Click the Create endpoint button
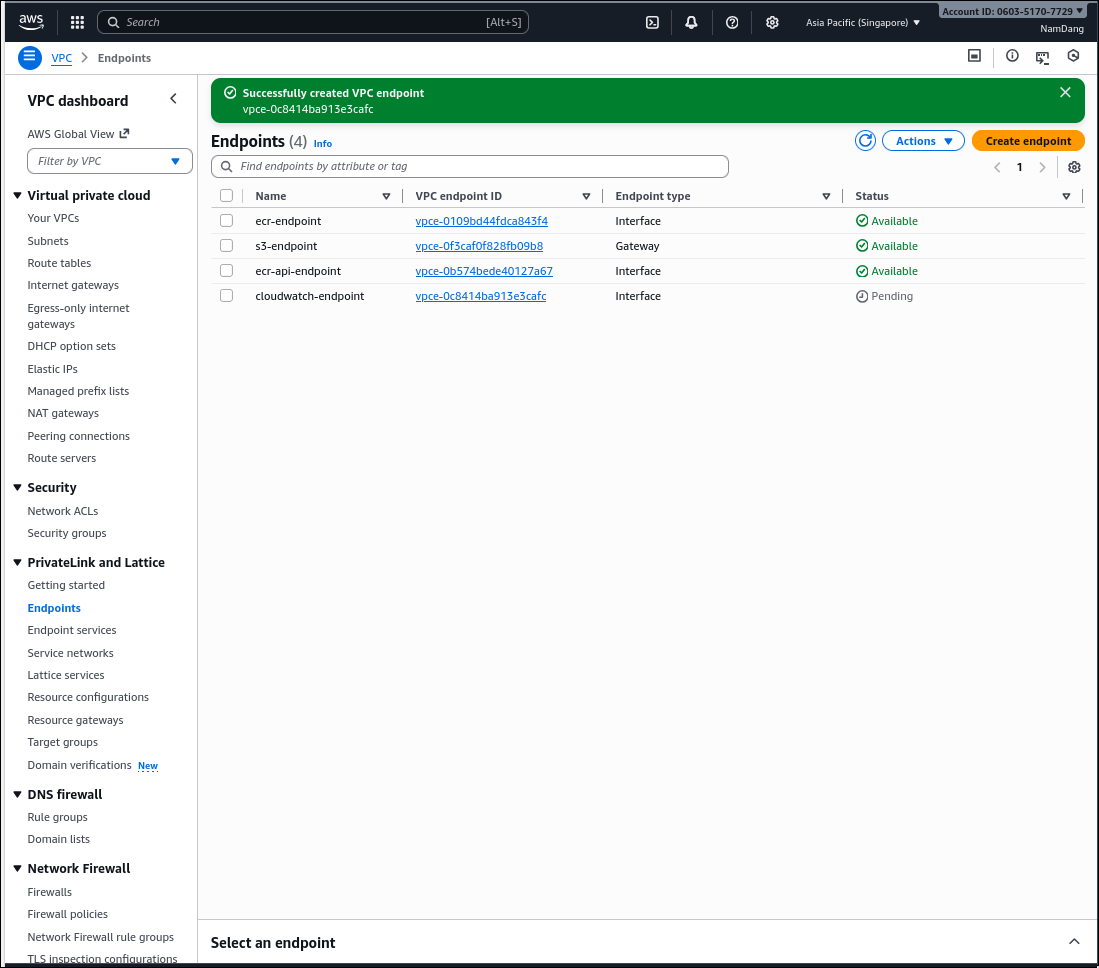The width and height of the screenshot is (1099, 968). (1027, 140)
